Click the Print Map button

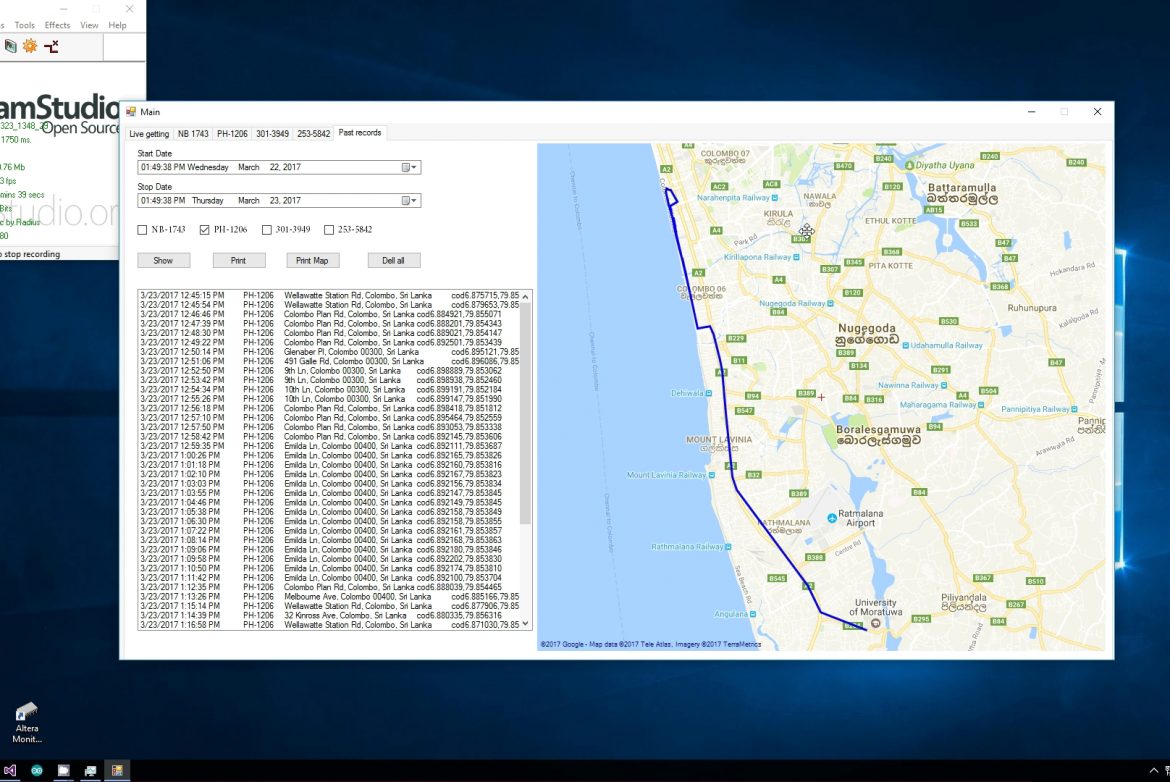(312, 261)
